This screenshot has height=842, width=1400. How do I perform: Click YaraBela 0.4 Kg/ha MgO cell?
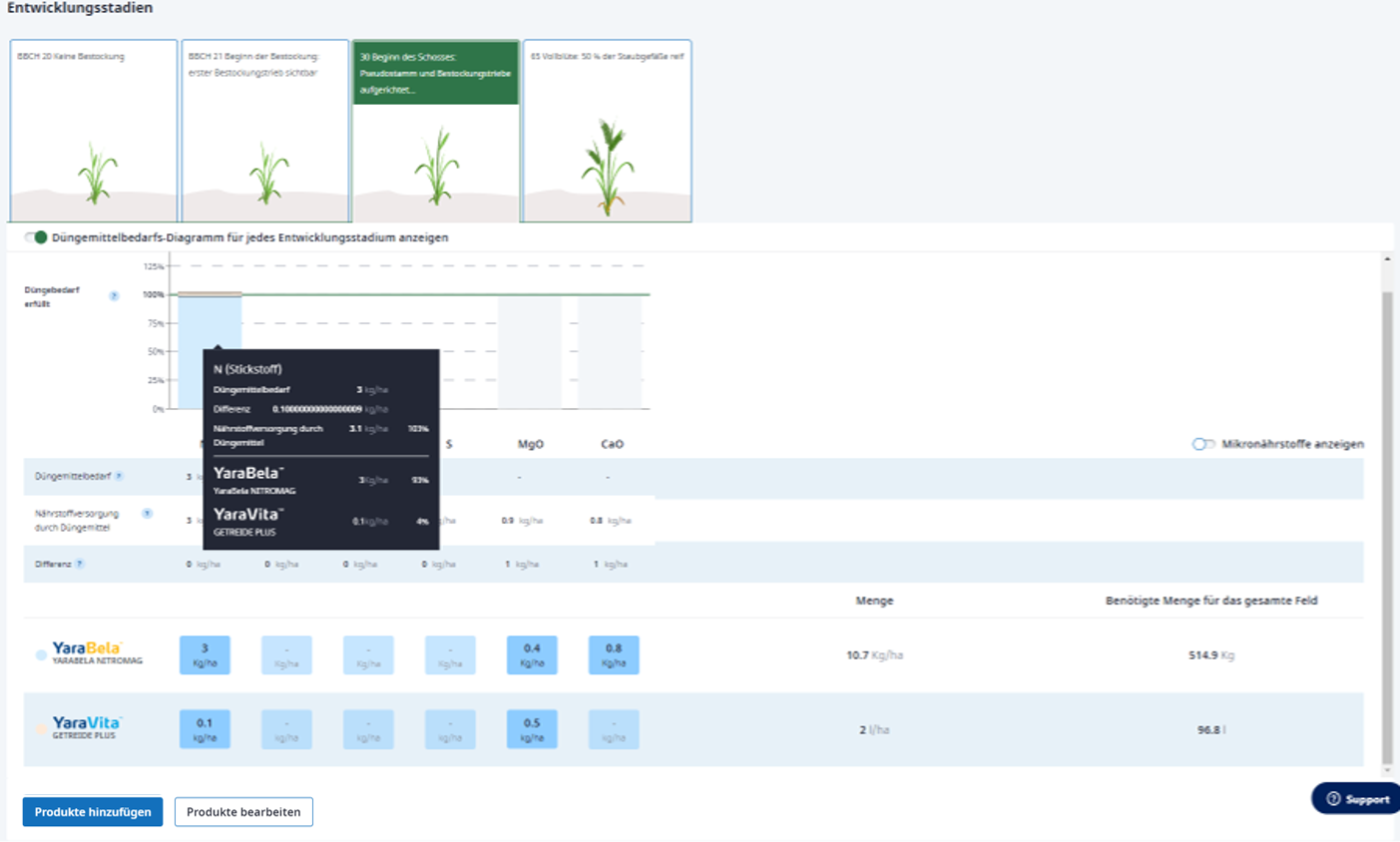532,654
